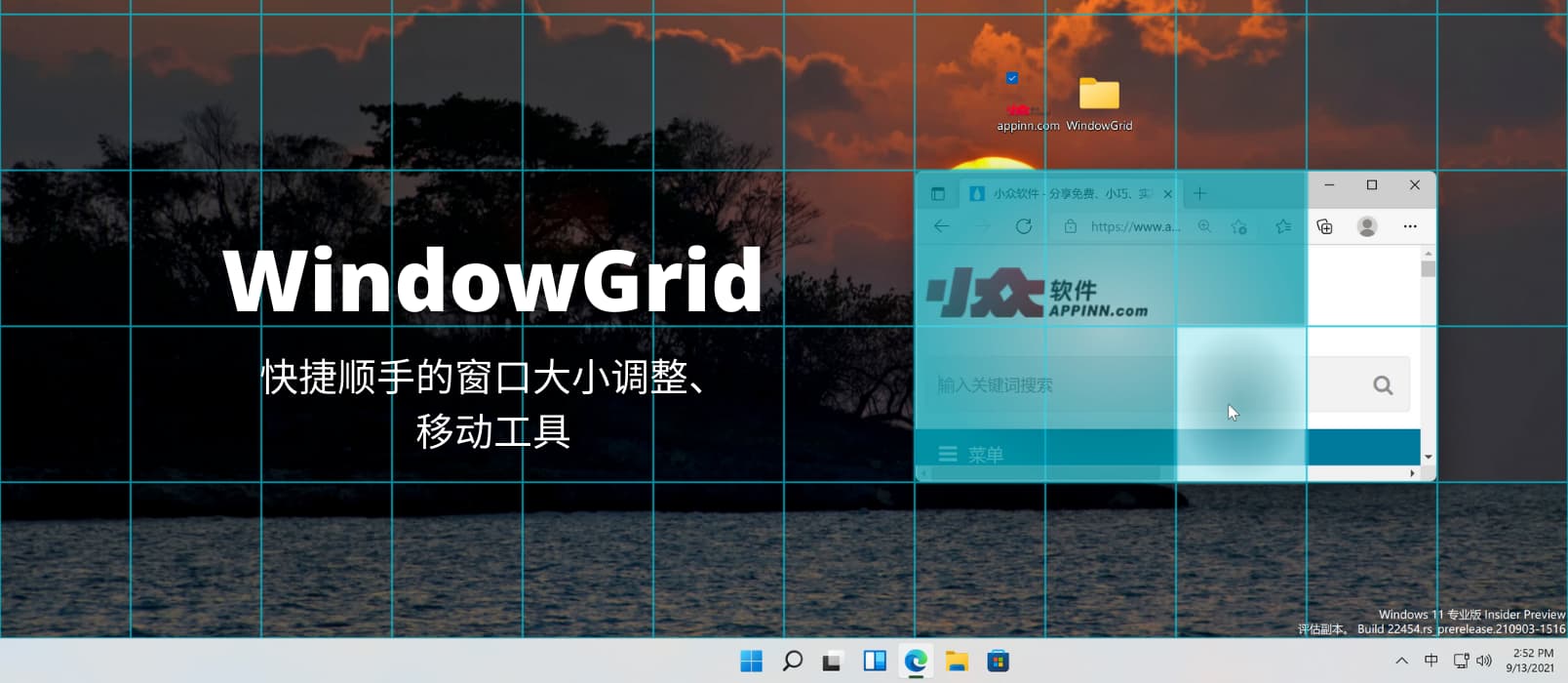The height and width of the screenshot is (683, 1568).
Task: Expand the 菜单 hamburger menu
Action: pyautogui.click(x=971, y=454)
